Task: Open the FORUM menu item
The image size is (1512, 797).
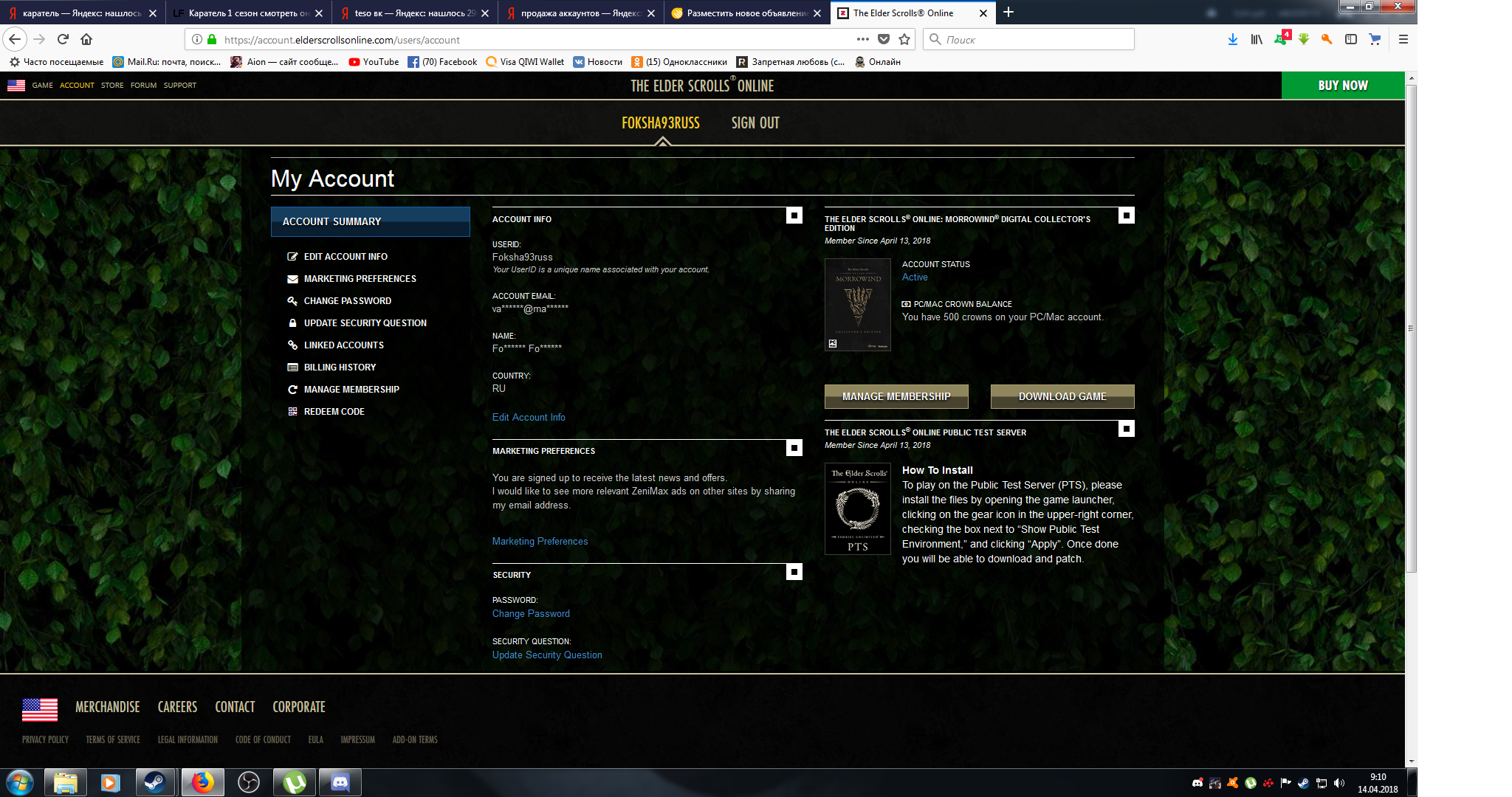Action: tap(143, 86)
